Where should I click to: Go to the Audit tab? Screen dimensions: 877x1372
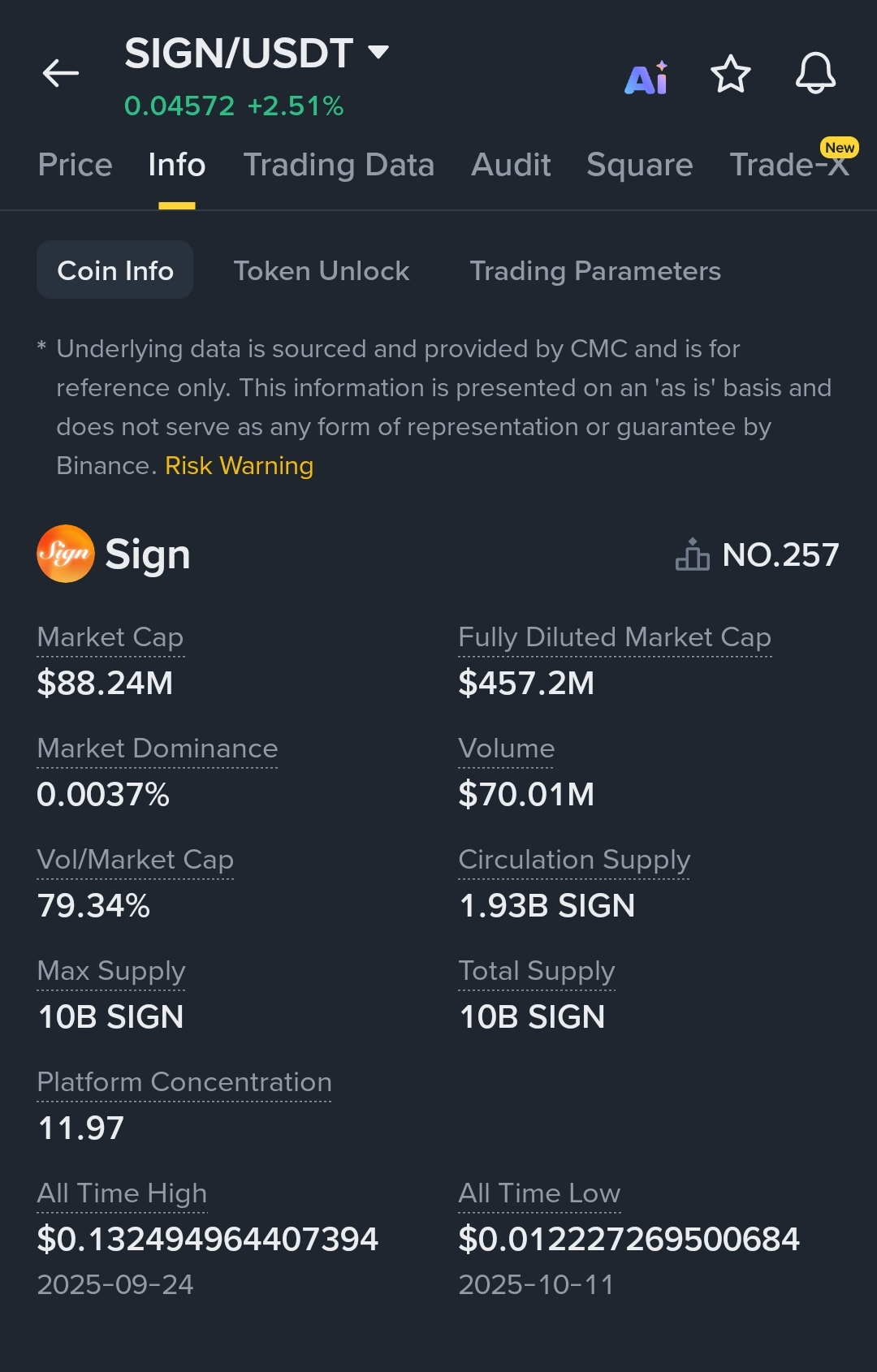[511, 165]
